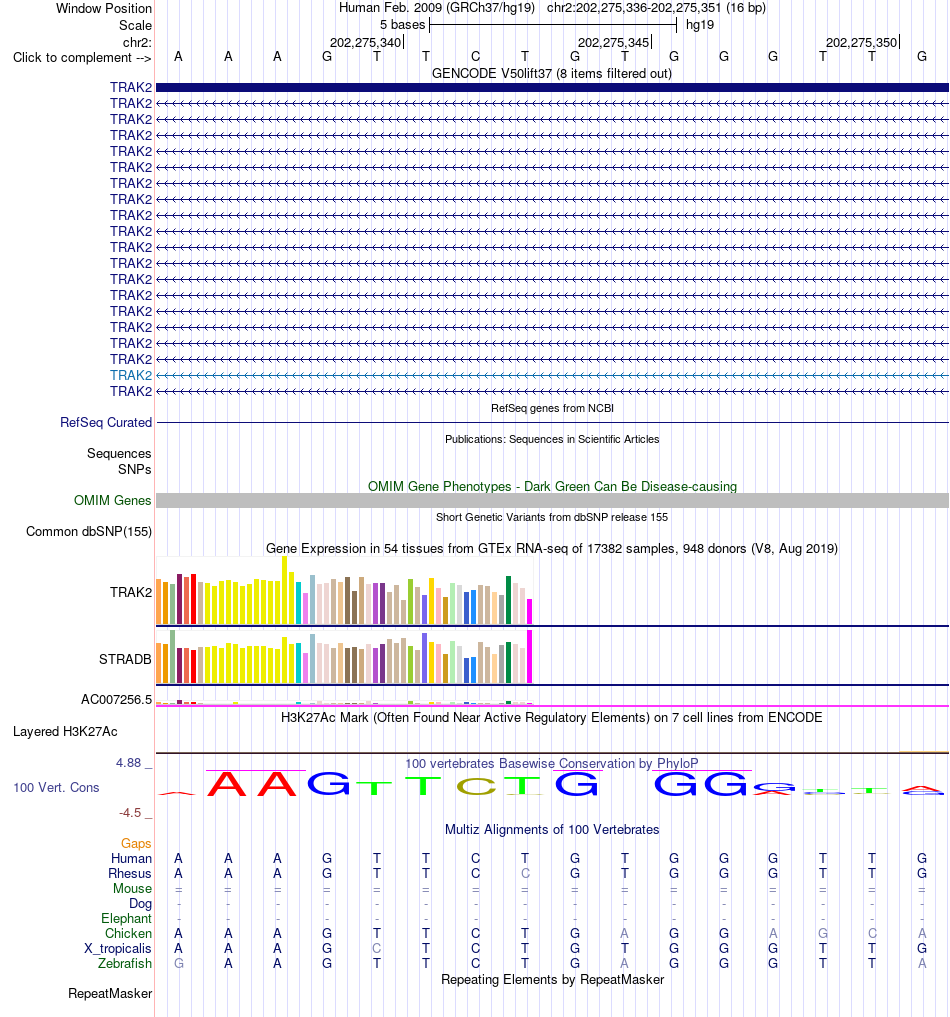Screen dimensions: 950x1017
Task: Click the "AC007256.5" expression label
Action: (116, 699)
